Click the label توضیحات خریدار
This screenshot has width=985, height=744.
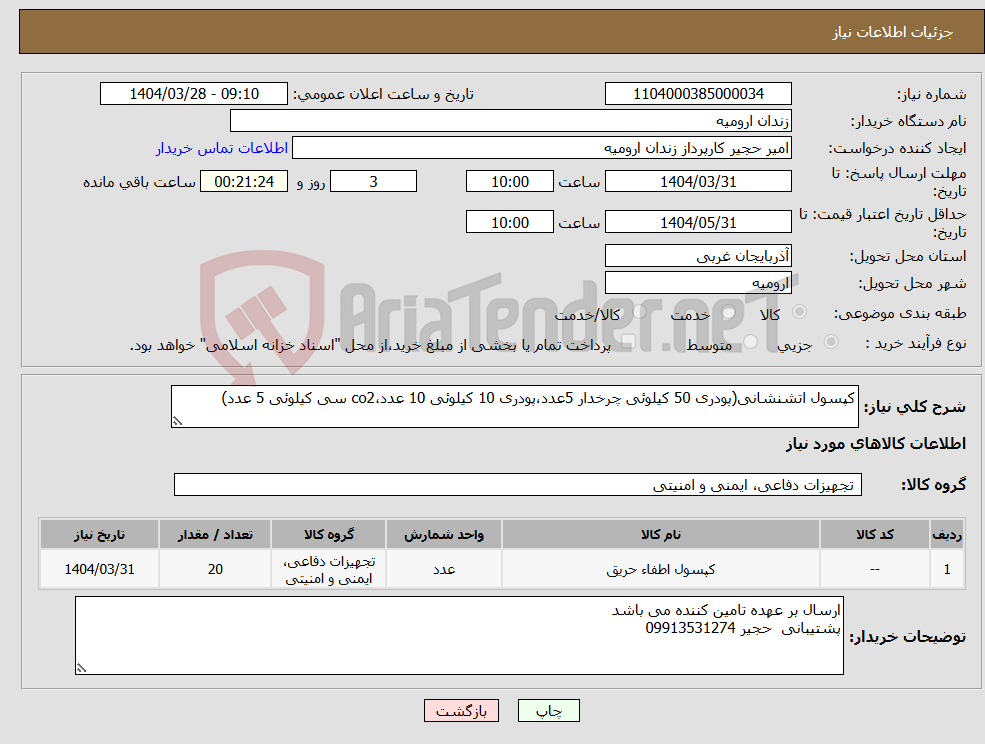point(907,637)
